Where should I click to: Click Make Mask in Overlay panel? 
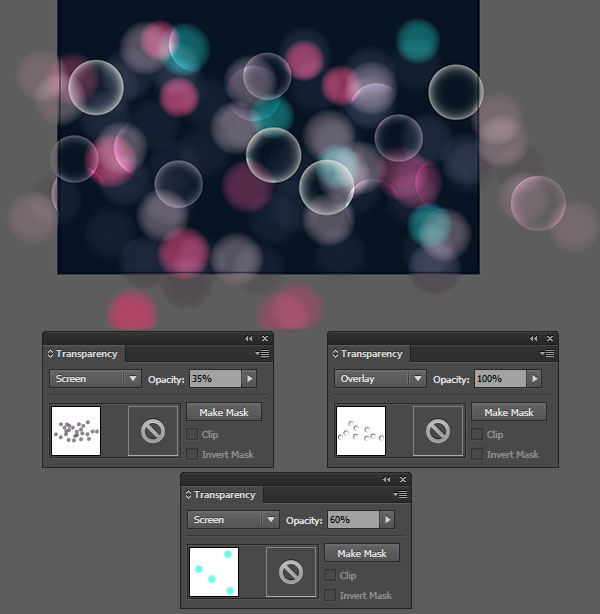click(x=509, y=412)
